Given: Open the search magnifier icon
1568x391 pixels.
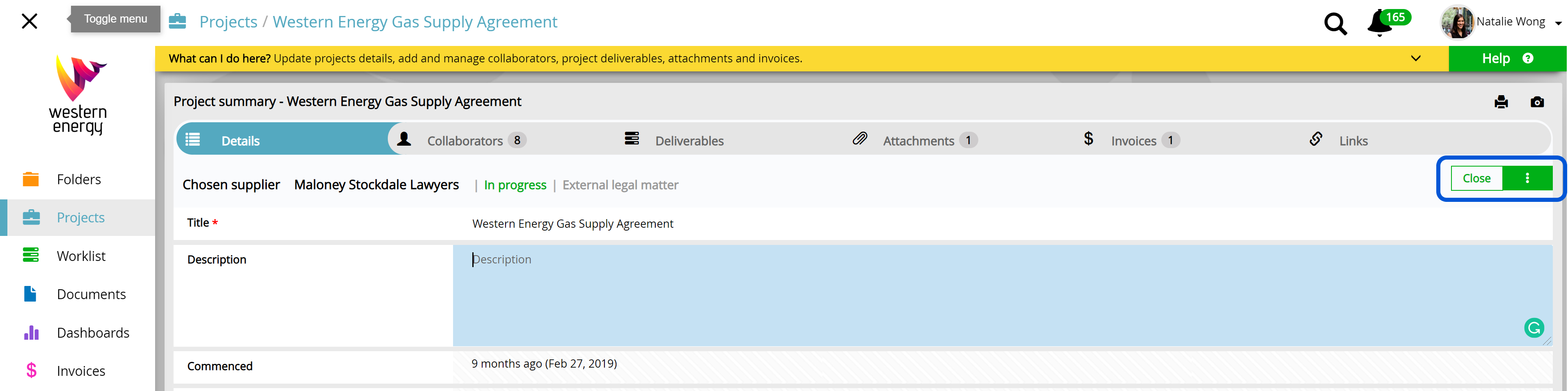Looking at the screenshot, I should pyautogui.click(x=1335, y=24).
